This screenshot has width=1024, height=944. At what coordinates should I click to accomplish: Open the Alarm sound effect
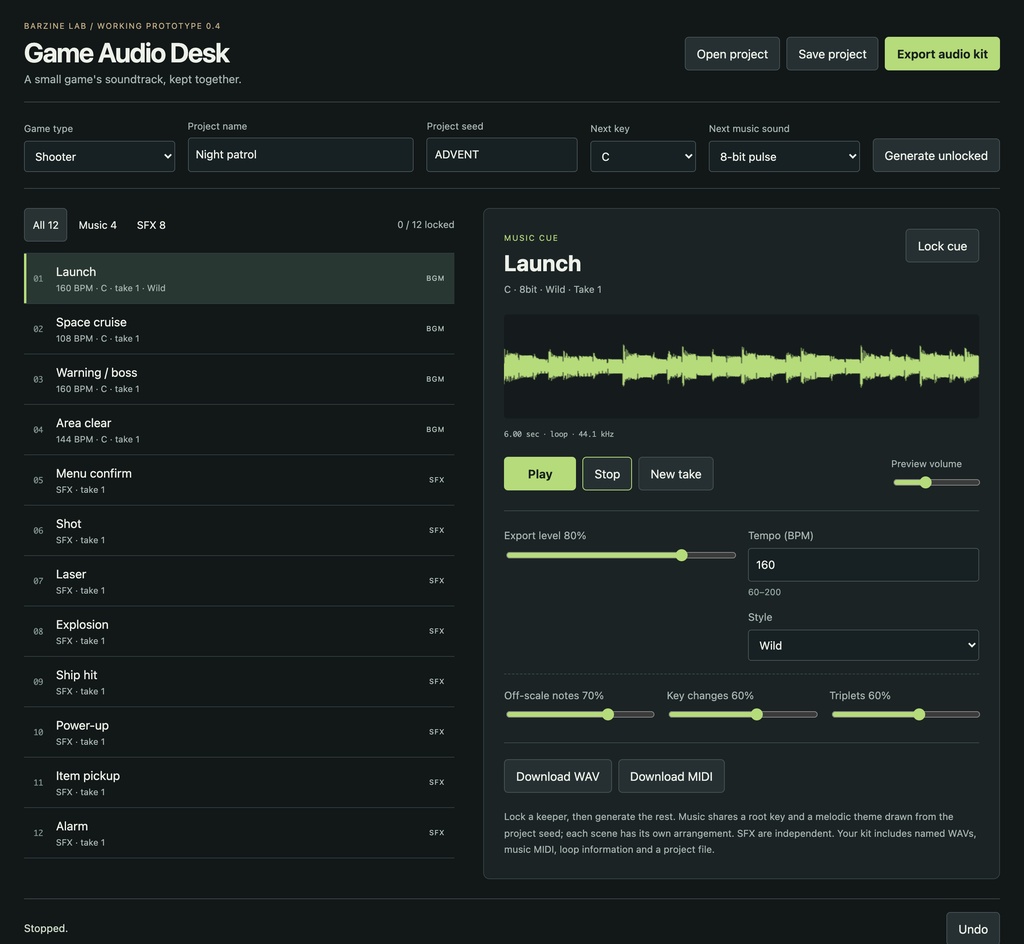pyautogui.click(x=239, y=833)
